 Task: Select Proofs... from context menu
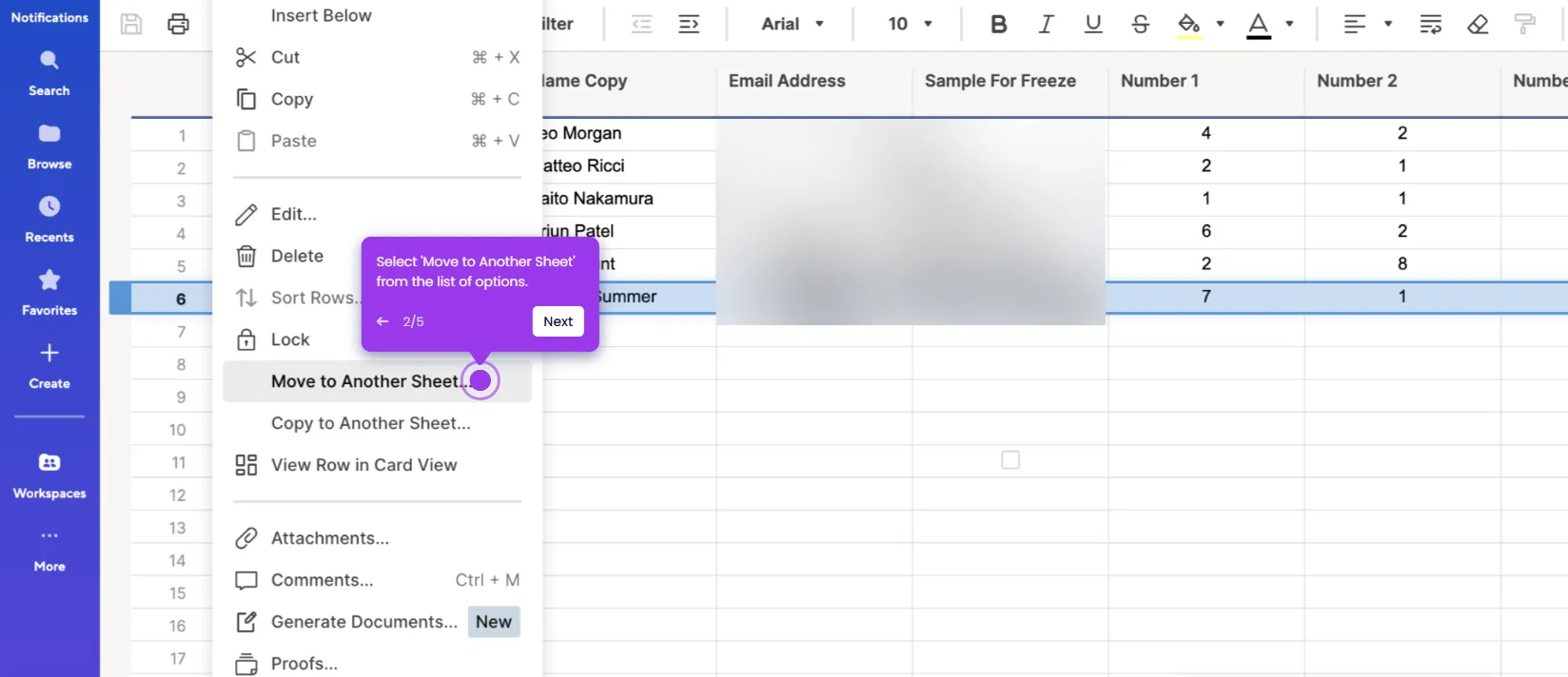coord(377,664)
